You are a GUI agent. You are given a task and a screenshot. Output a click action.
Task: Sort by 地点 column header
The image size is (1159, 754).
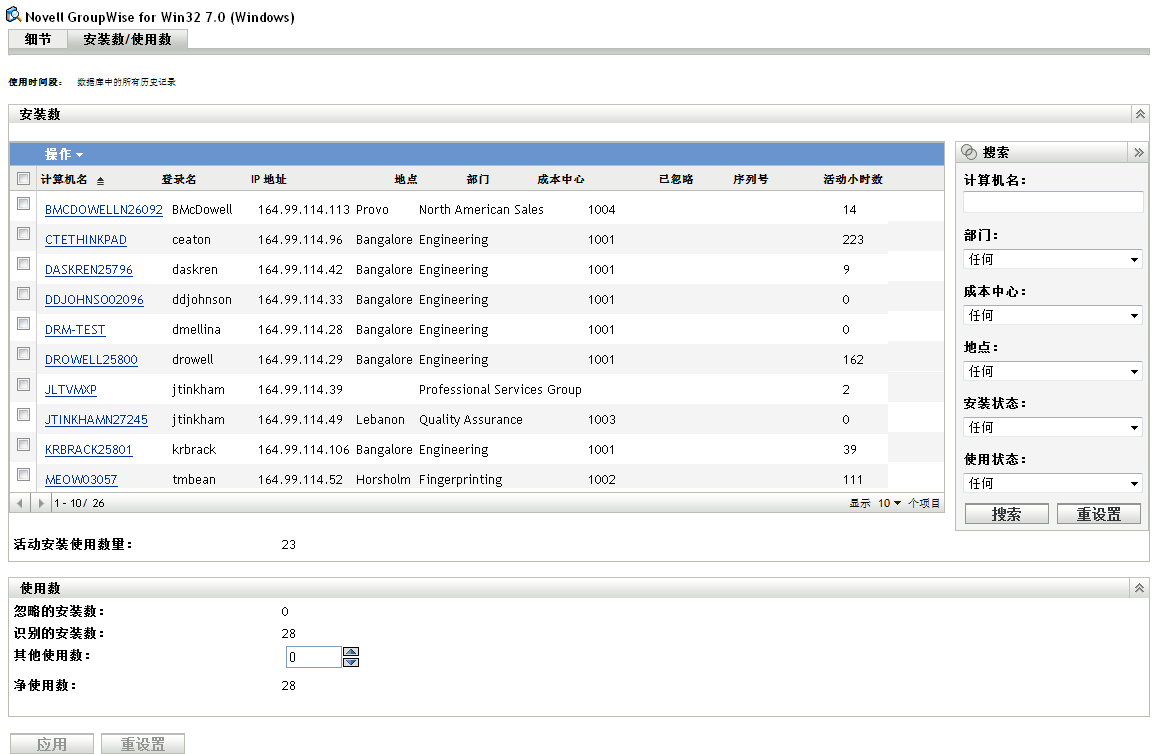(405, 179)
